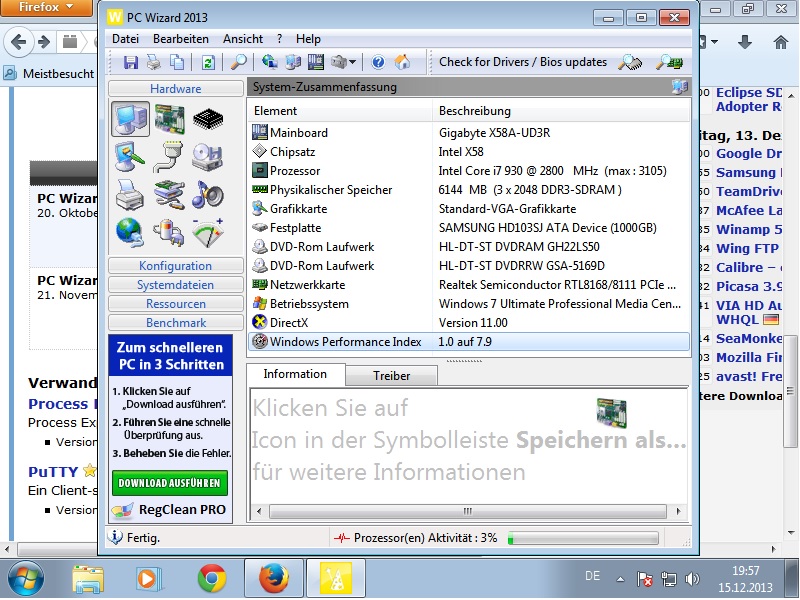Viewport: 800px width, 600px height.
Task: Select the Printers hardware icon
Action: tap(130, 195)
